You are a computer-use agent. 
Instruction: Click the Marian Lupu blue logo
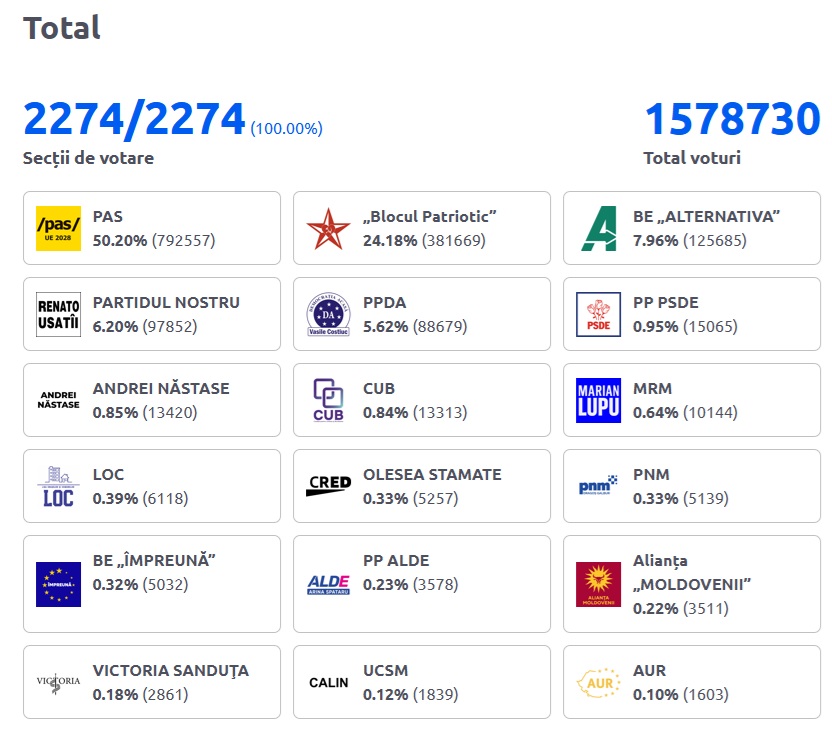point(598,400)
